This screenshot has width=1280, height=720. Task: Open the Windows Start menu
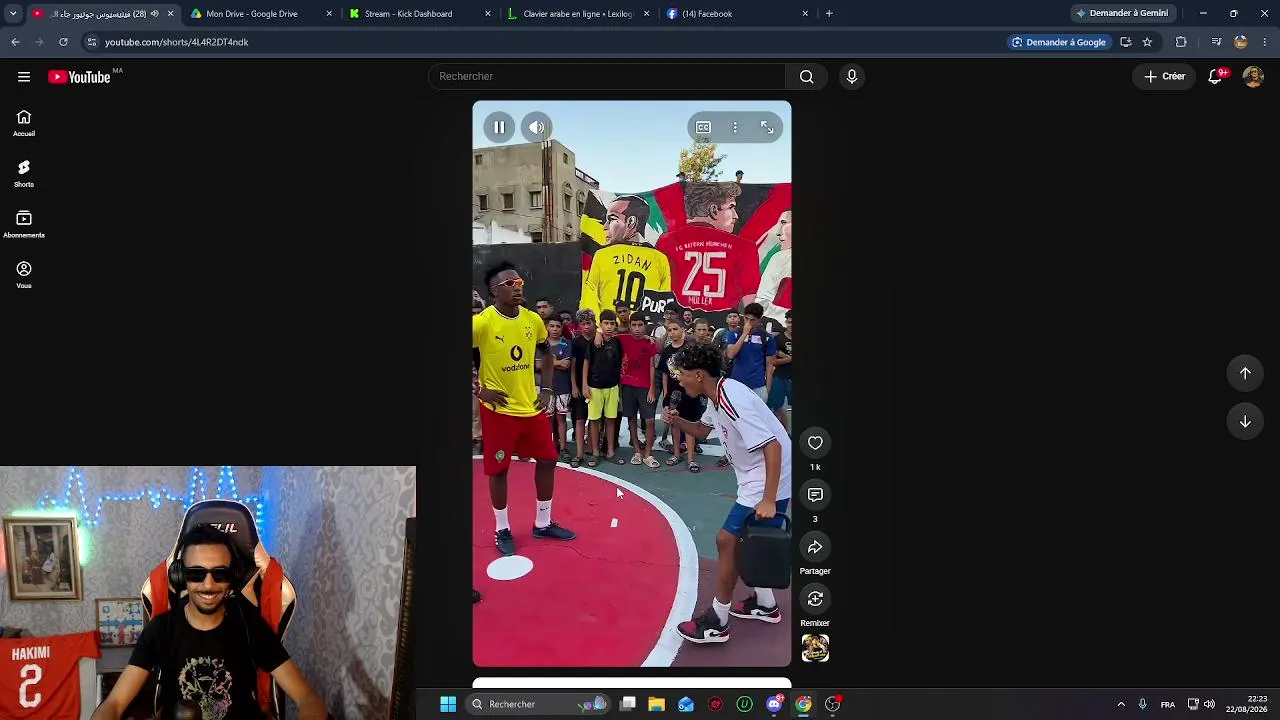(x=448, y=704)
